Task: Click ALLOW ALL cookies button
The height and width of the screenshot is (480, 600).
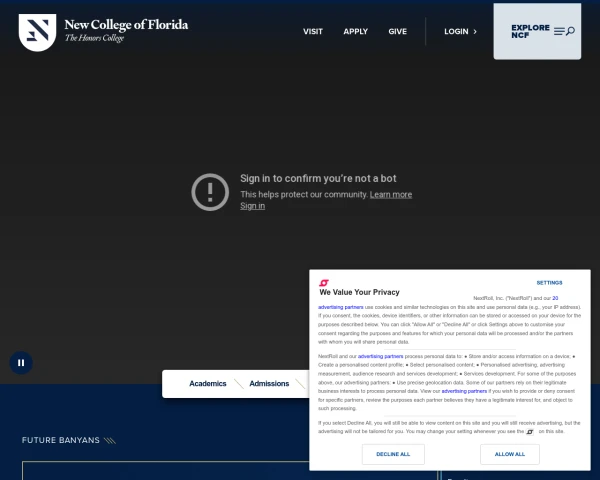Action: 510,454
